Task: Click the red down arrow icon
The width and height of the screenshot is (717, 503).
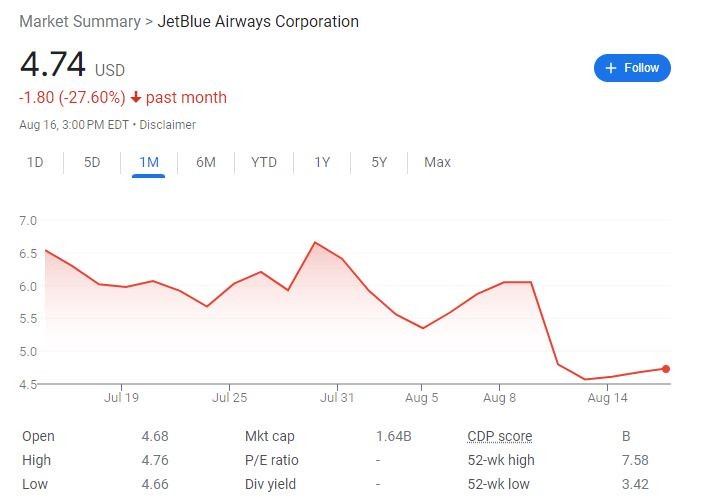Action: point(136,98)
